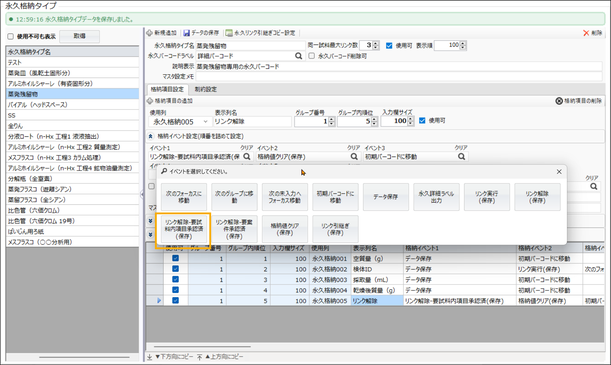Toggle 使用可 beside 同一試料最大リンク数
Screen dimensions: 611x365
coord(389,46)
